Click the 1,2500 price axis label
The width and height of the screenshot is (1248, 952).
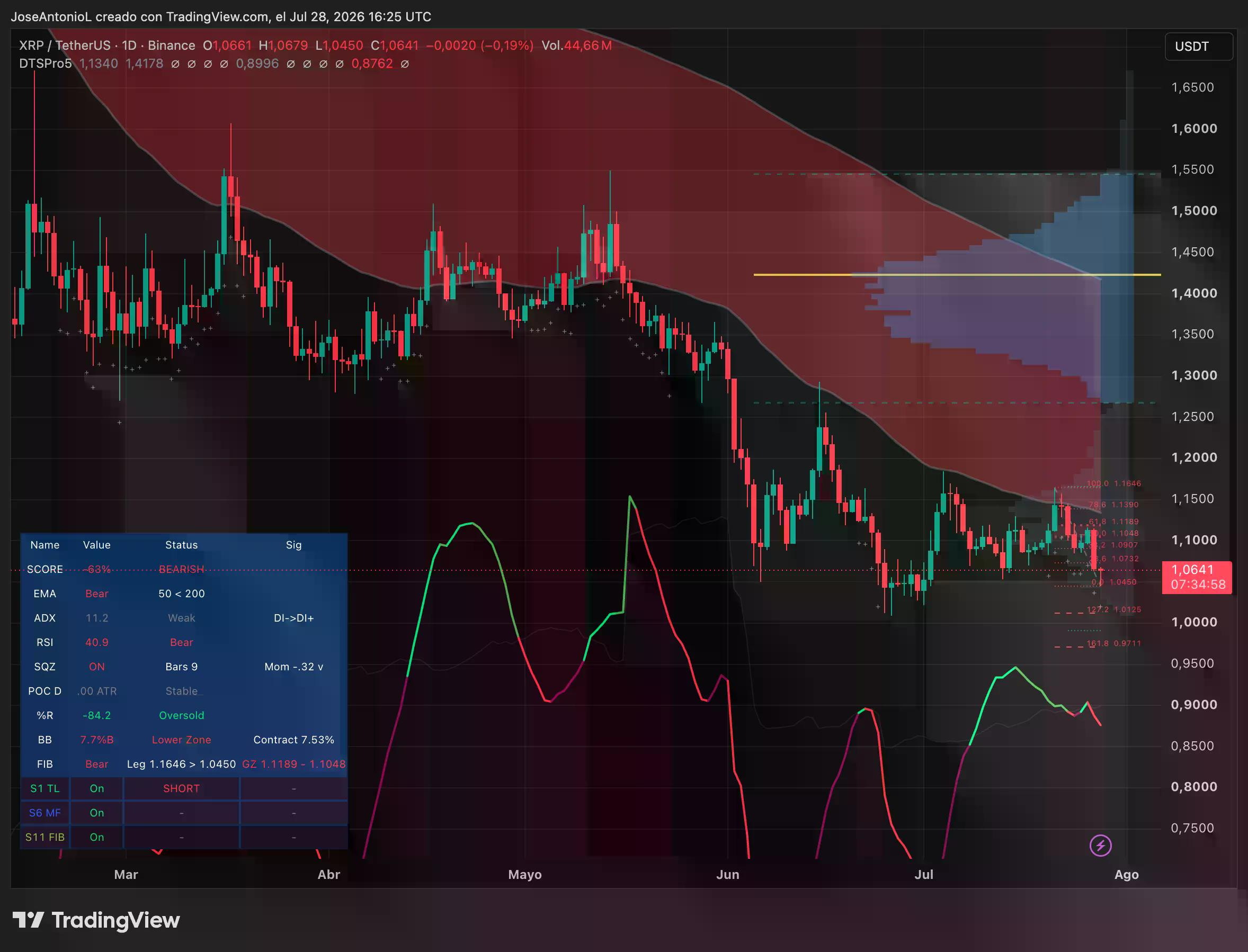(x=1193, y=417)
